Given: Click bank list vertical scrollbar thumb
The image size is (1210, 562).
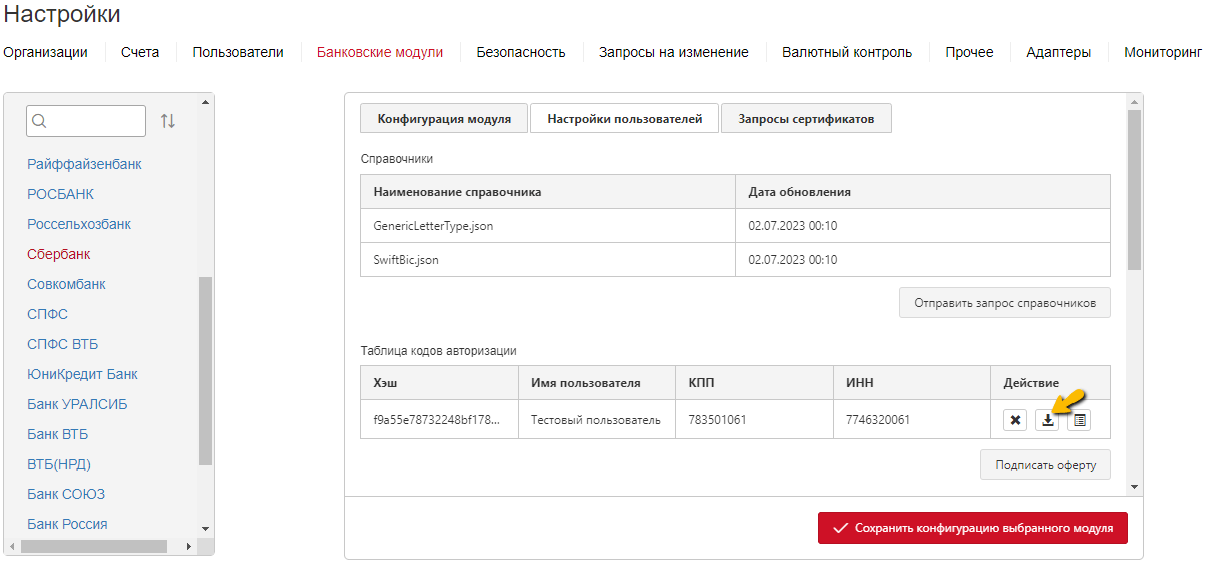Looking at the screenshot, I should (206, 371).
